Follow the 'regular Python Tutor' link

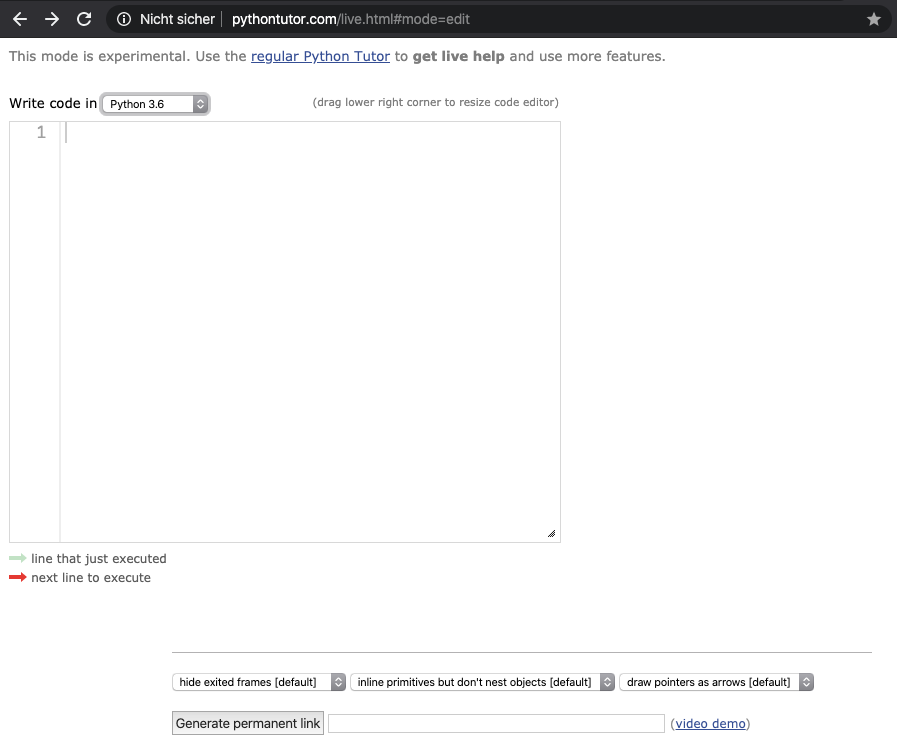[320, 56]
